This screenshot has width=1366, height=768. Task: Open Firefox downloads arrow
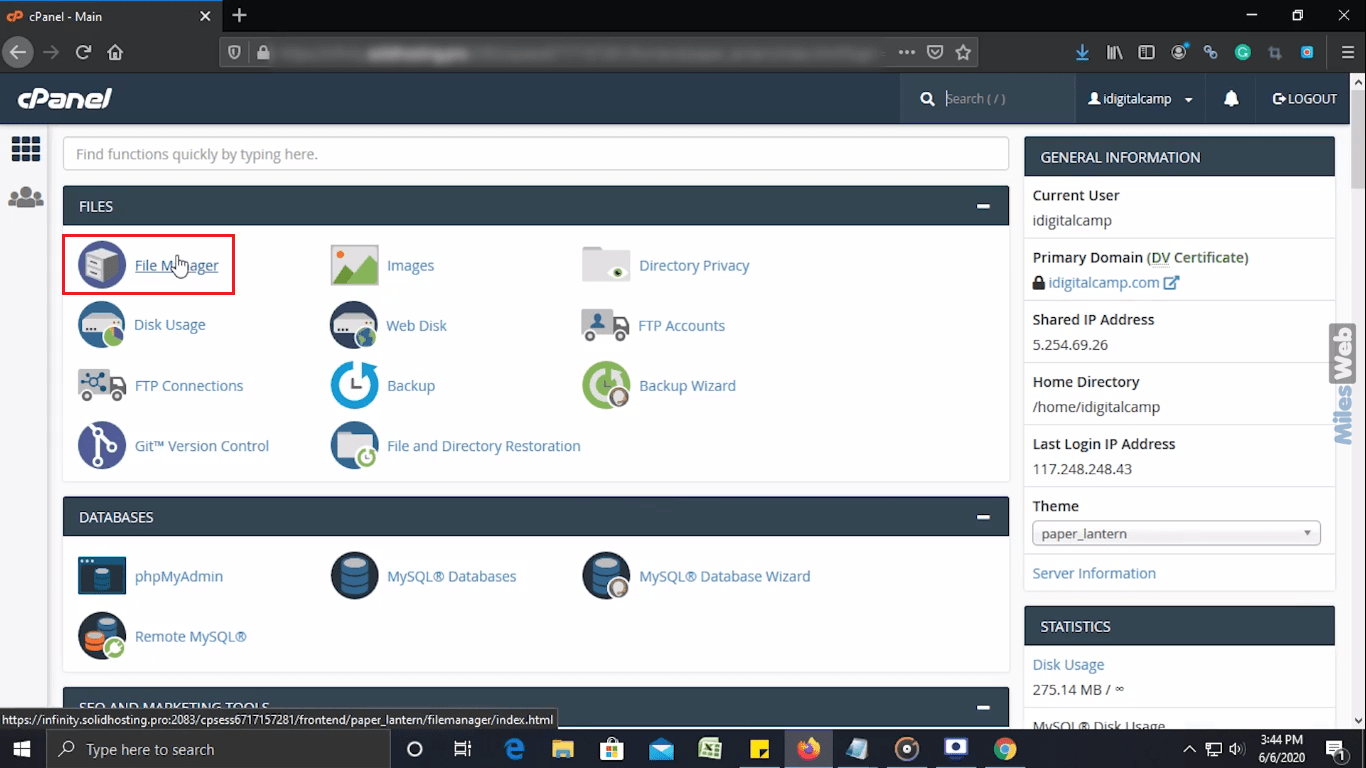click(1083, 52)
